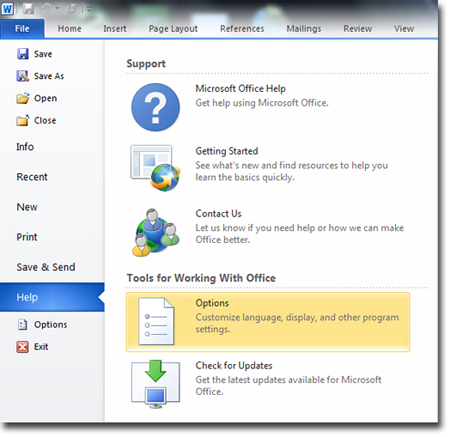Click the Save As icon in sidebar
This screenshot has width=450, height=437.
pyautogui.click(x=23, y=76)
